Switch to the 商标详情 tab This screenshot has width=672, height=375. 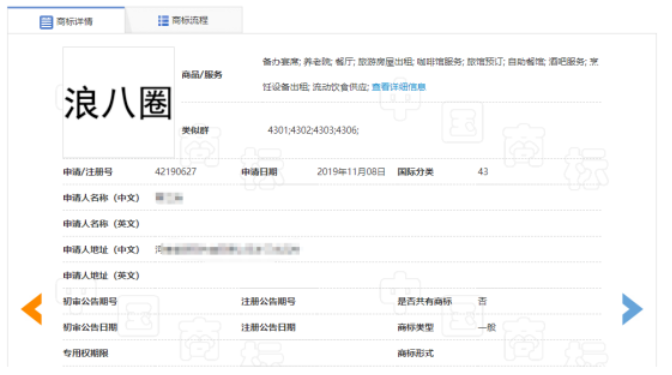coord(66,21)
